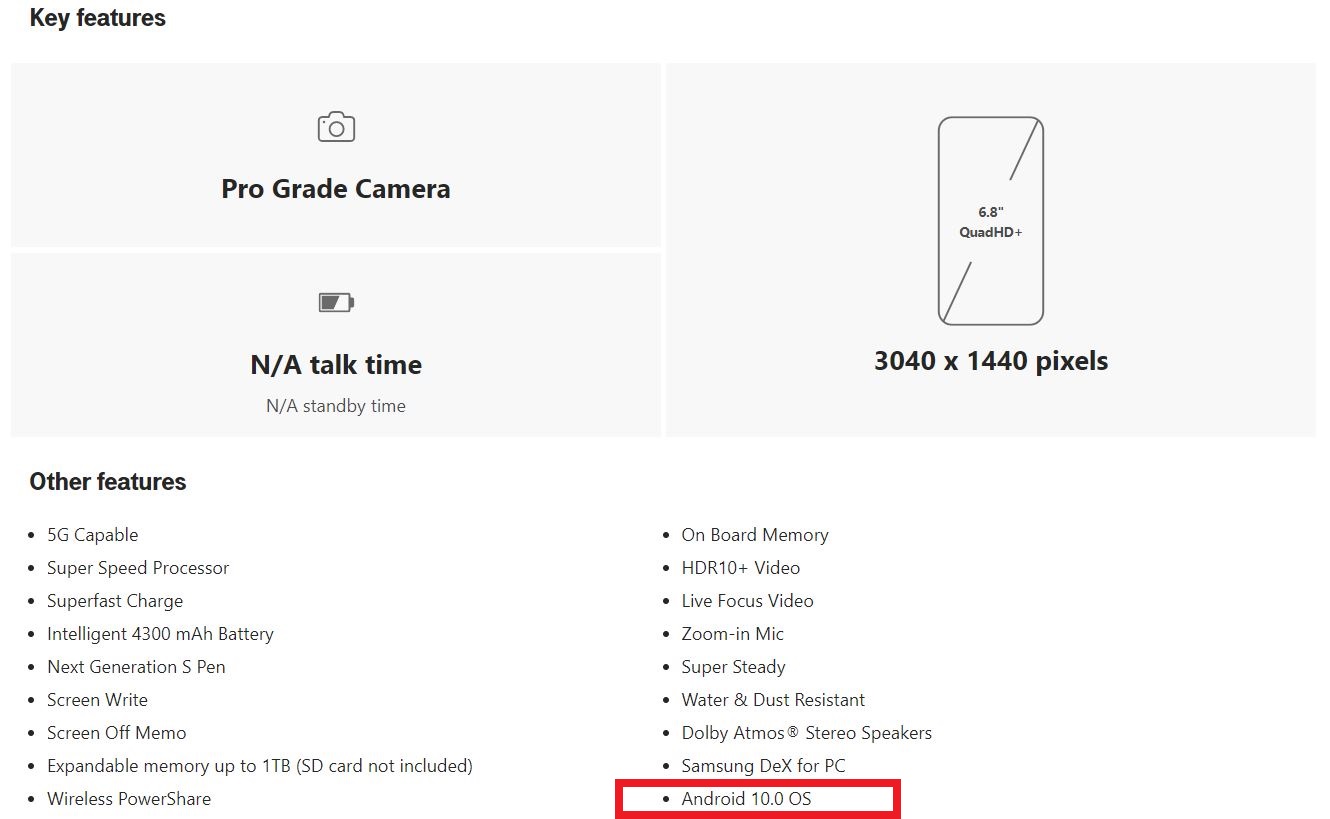
Task: Click the 5G Capable list item
Action: (x=93, y=535)
